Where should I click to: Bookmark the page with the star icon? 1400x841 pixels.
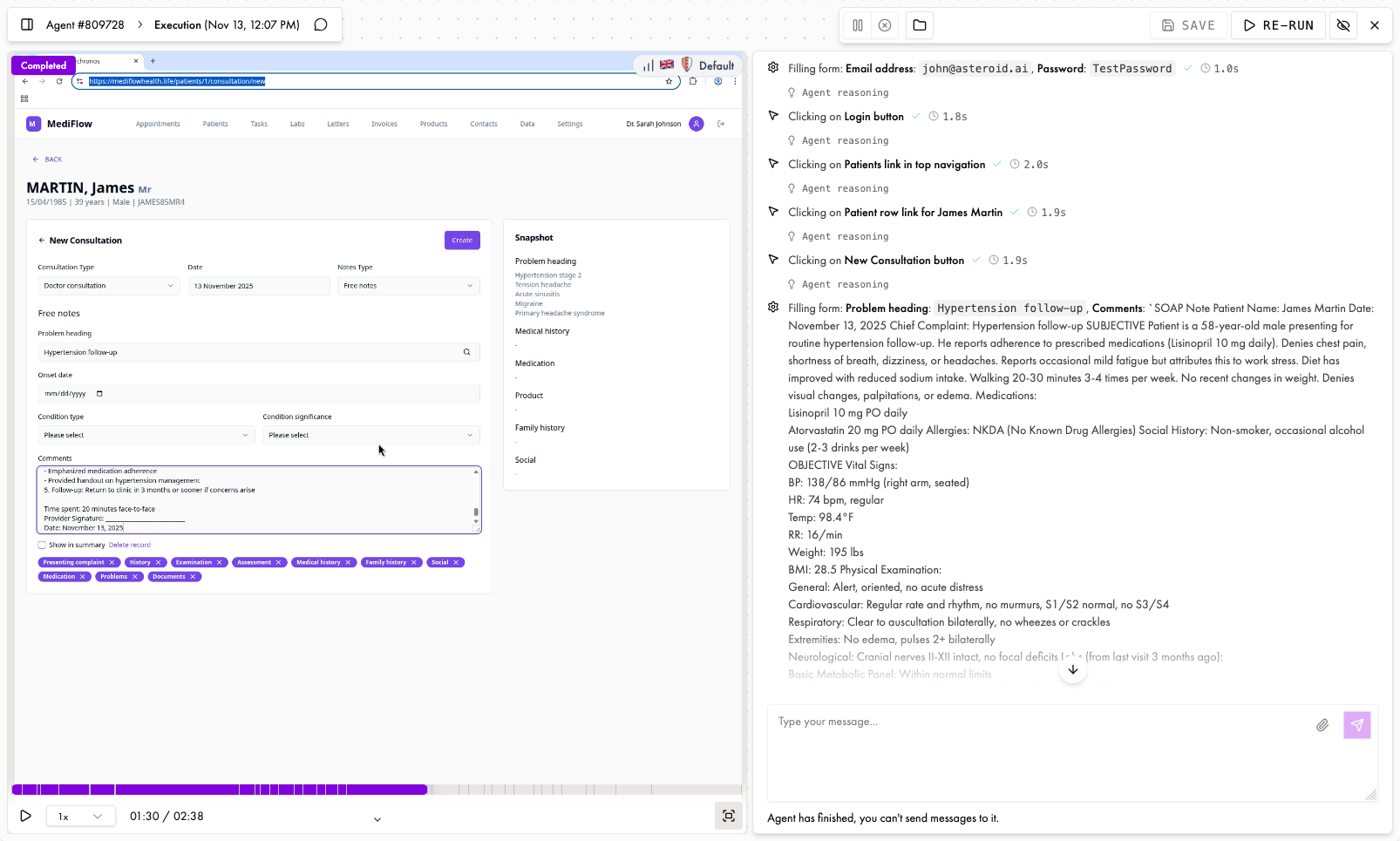[x=669, y=81]
